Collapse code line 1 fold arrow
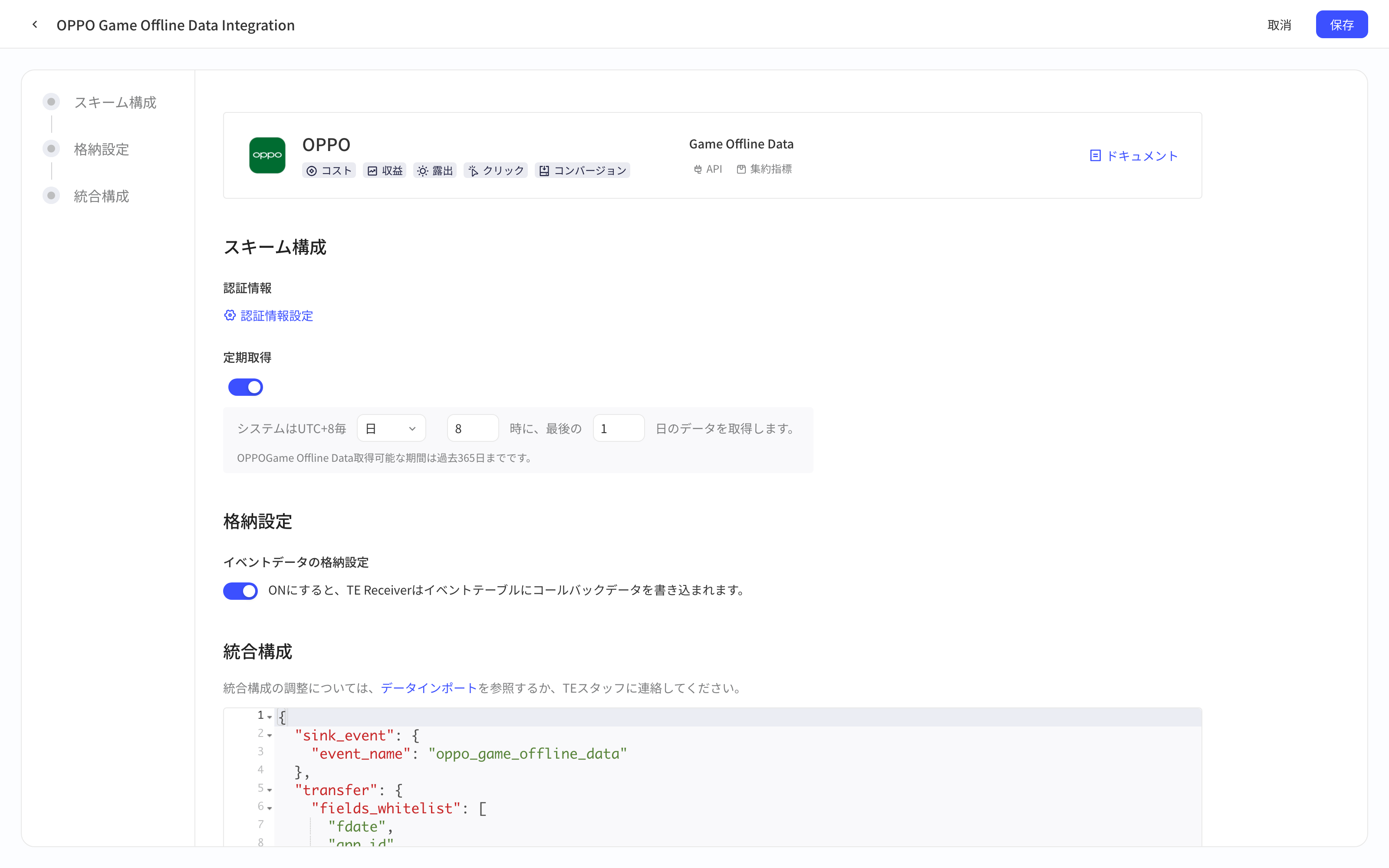Viewport: 1389px width, 868px height. (269, 717)
